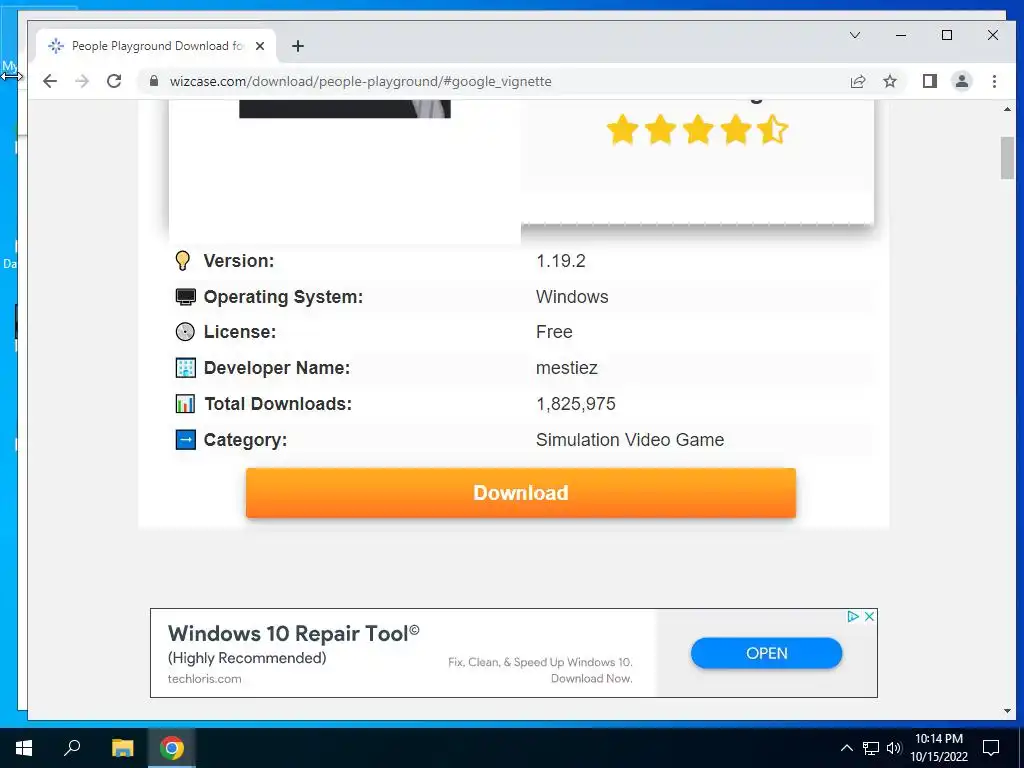Minimize the Chrome window
The image size is (1024, 768).
click(x=901, y=35)
